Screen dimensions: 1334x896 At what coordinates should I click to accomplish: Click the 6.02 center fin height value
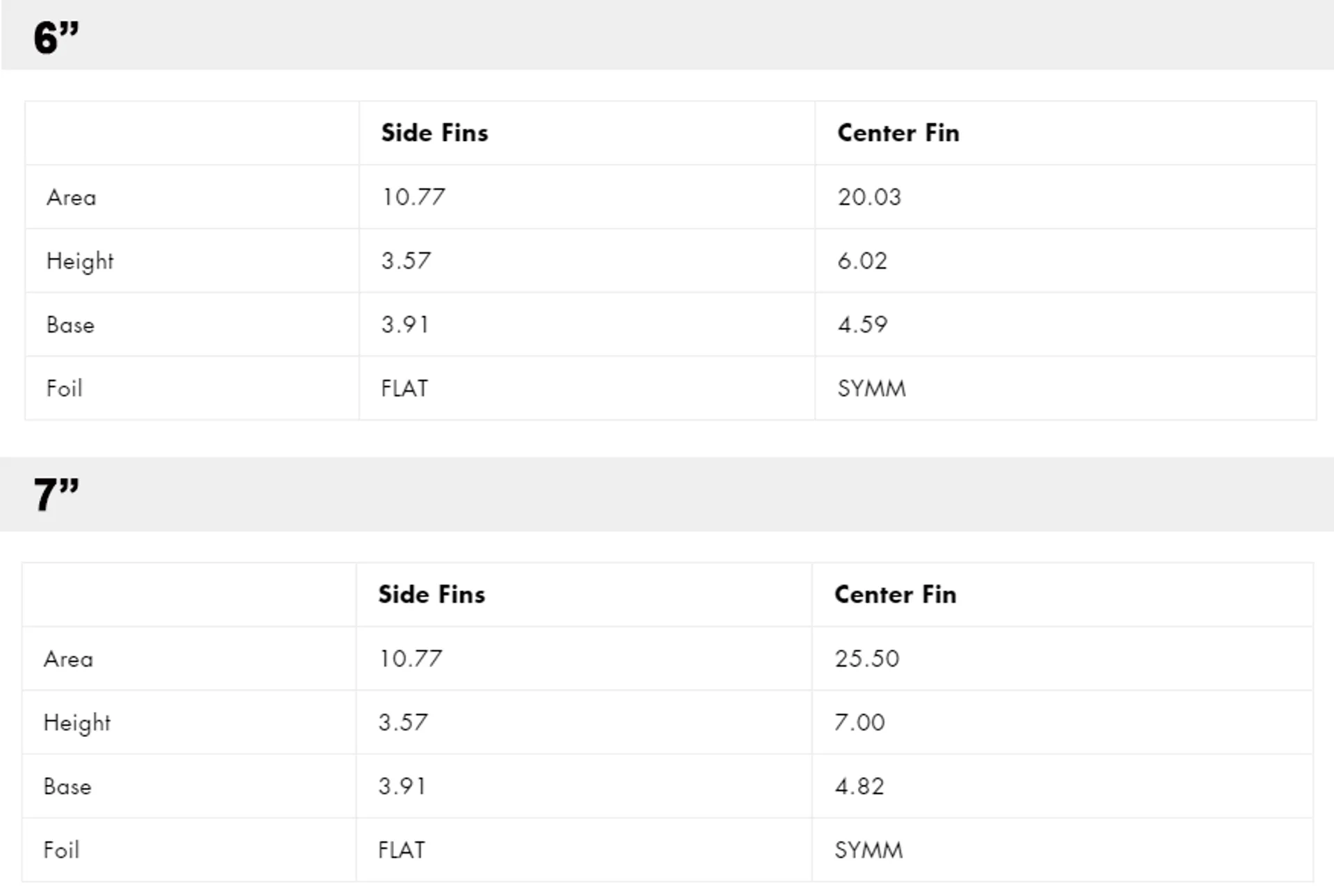click(862, 260)
